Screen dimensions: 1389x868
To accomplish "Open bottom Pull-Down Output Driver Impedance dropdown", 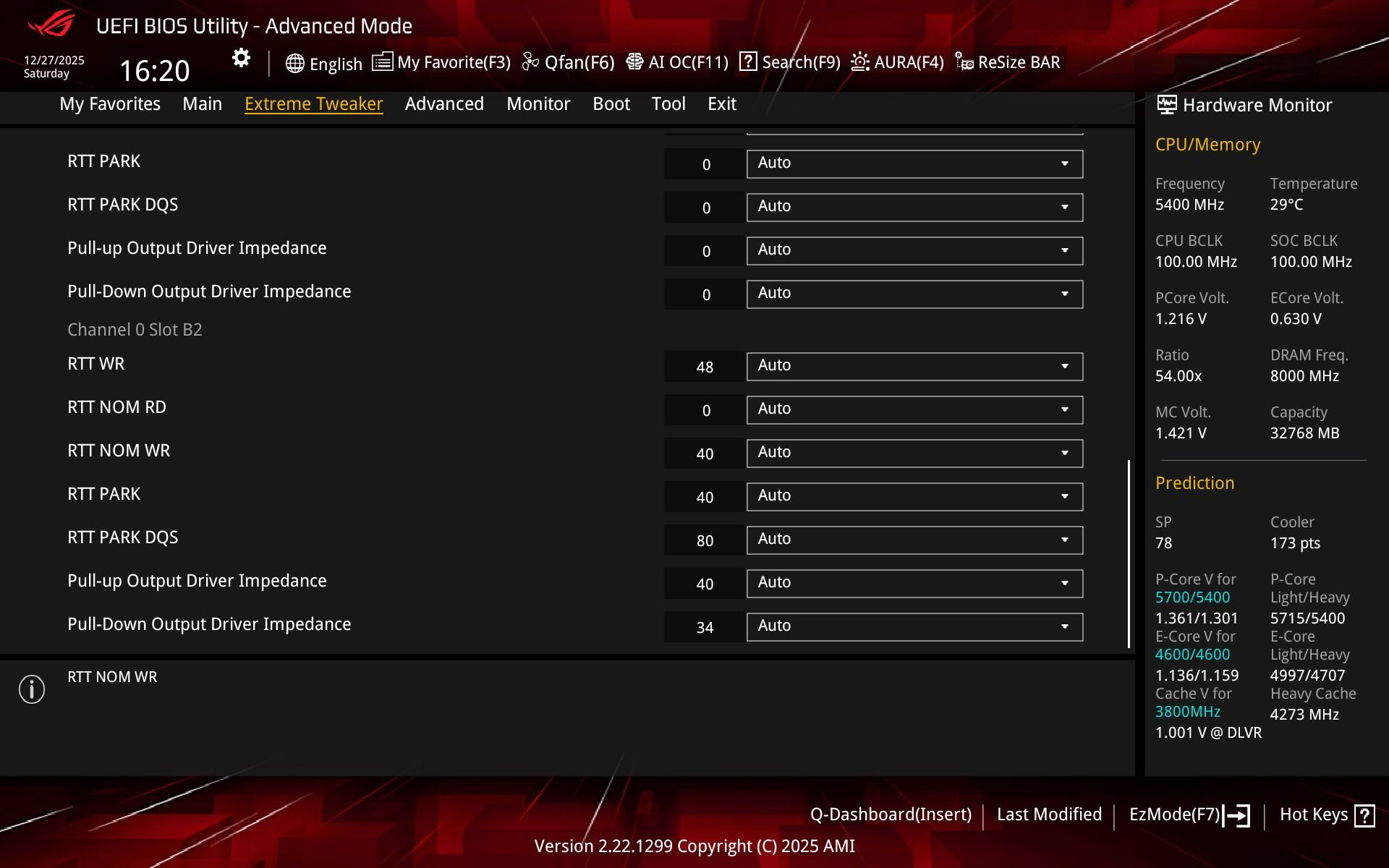I will (914, 626).
